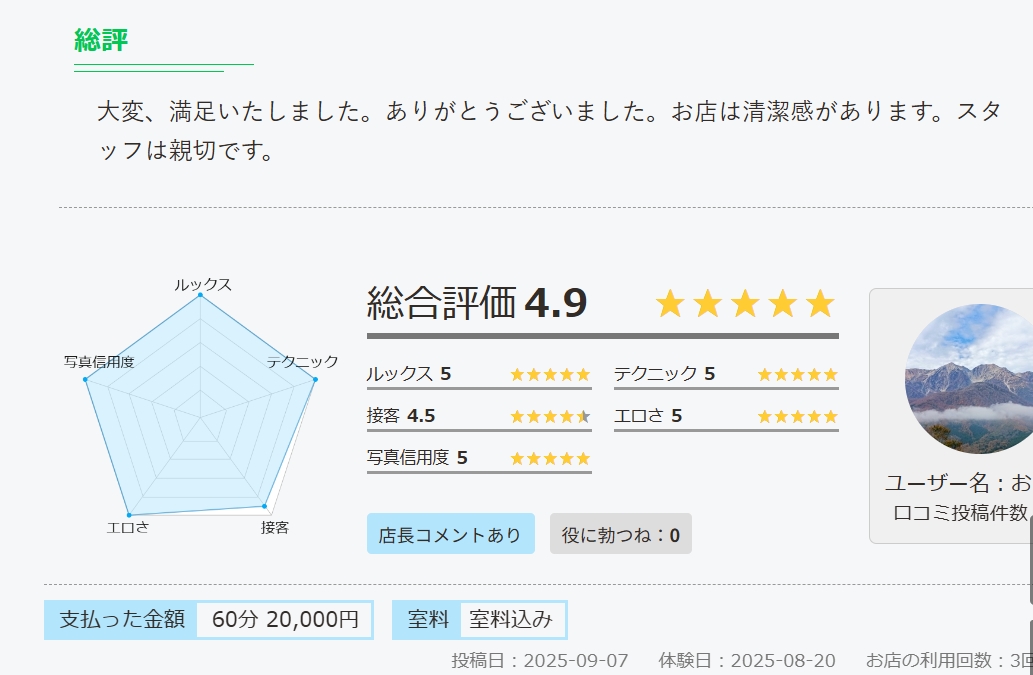Click the radar chart 接客 data point
Screen dimensions: 1033x675
(265, 506)
